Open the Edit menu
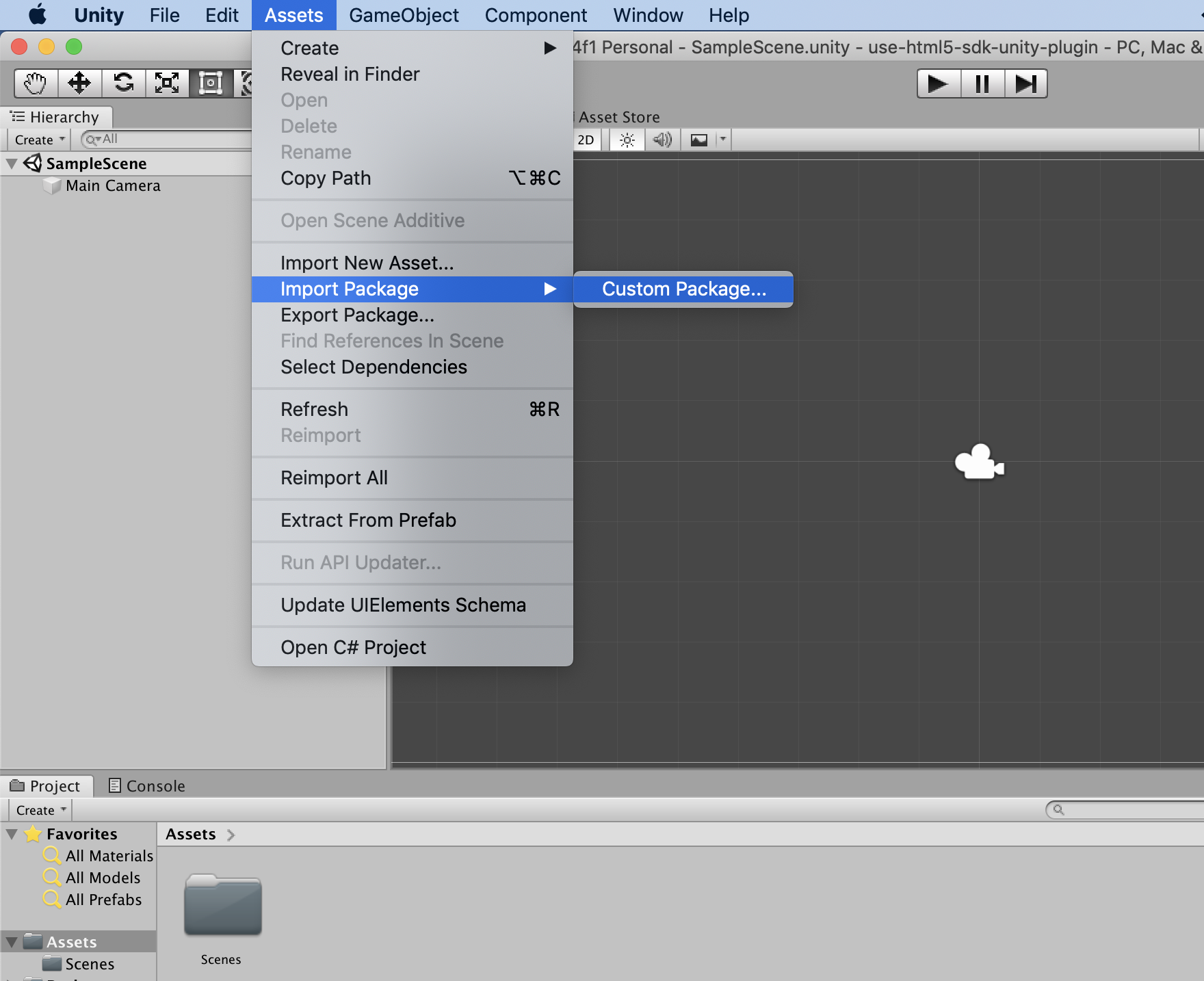Screen dimensions: 1204x981 [x=222, y=15]
